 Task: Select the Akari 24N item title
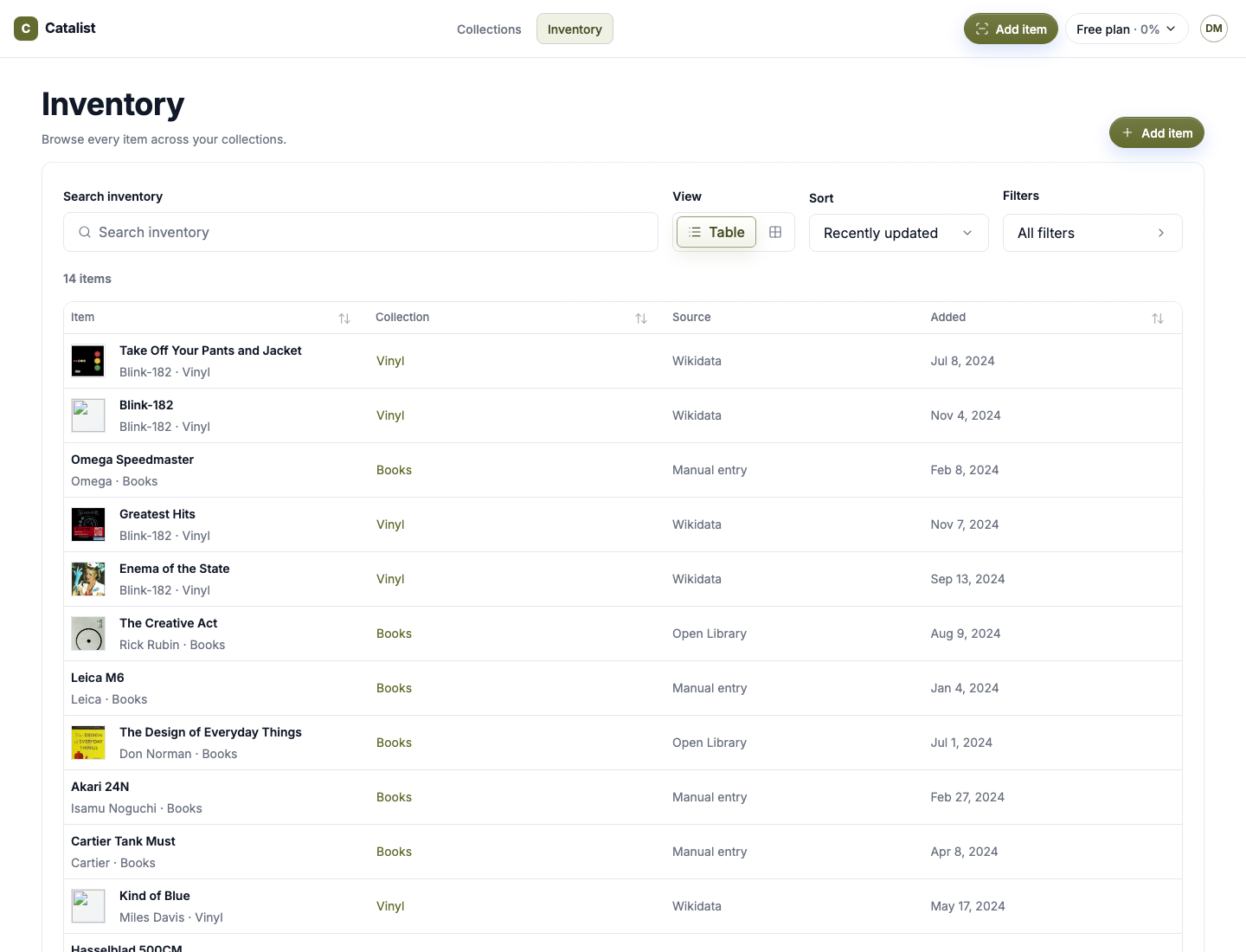[x=100, y=787]
